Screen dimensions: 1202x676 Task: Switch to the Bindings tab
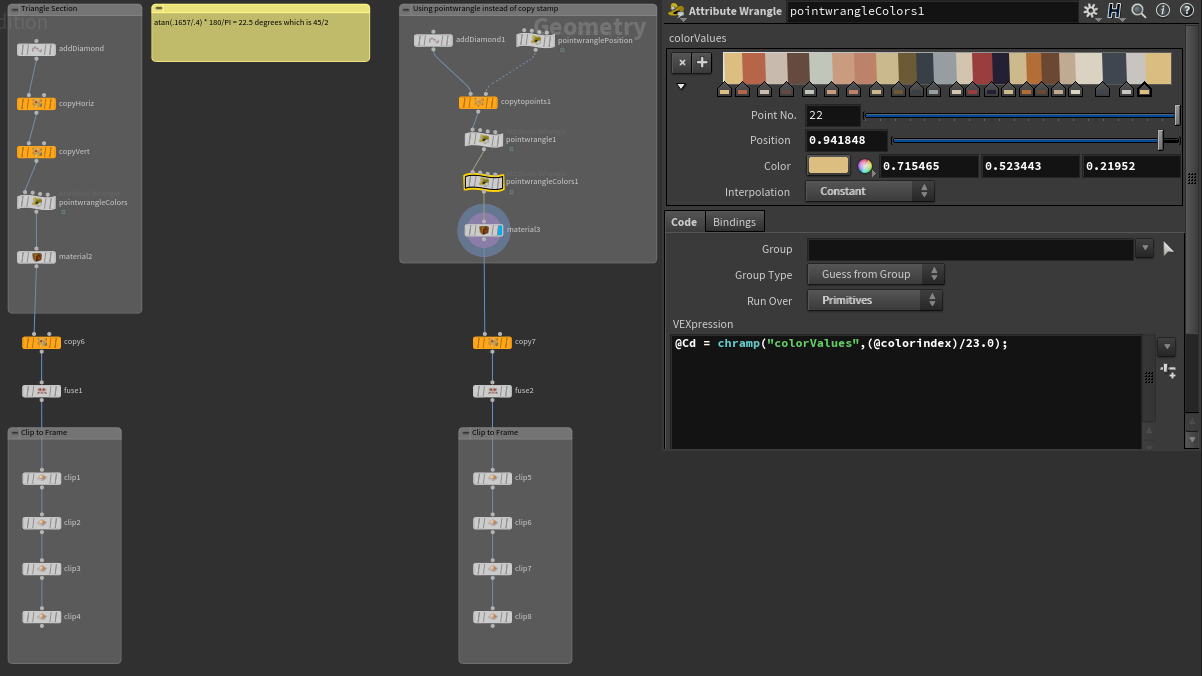(734, 222)
